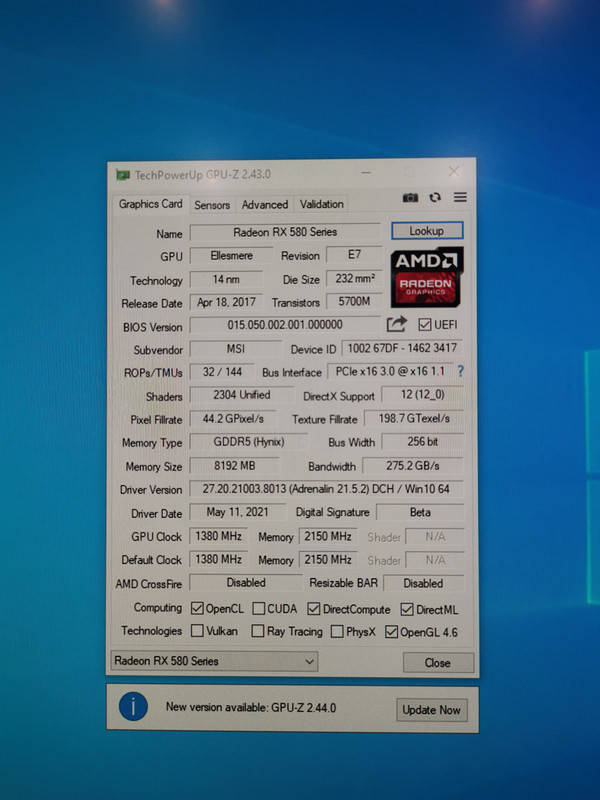The image size is (600, 800).
Task: Click the Digital Signature value Beta
Action: coord(420,512)
